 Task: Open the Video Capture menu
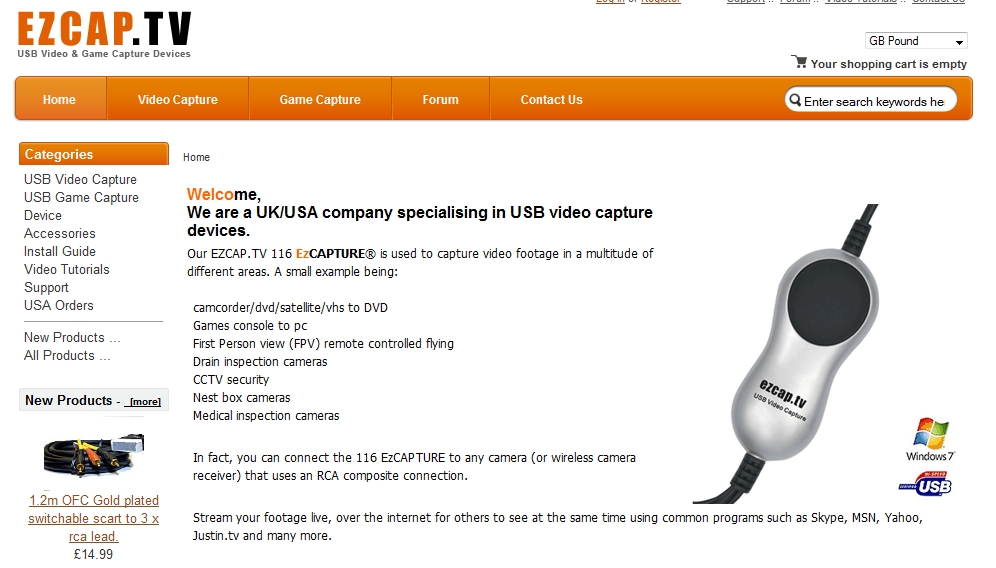pos(178,99)
